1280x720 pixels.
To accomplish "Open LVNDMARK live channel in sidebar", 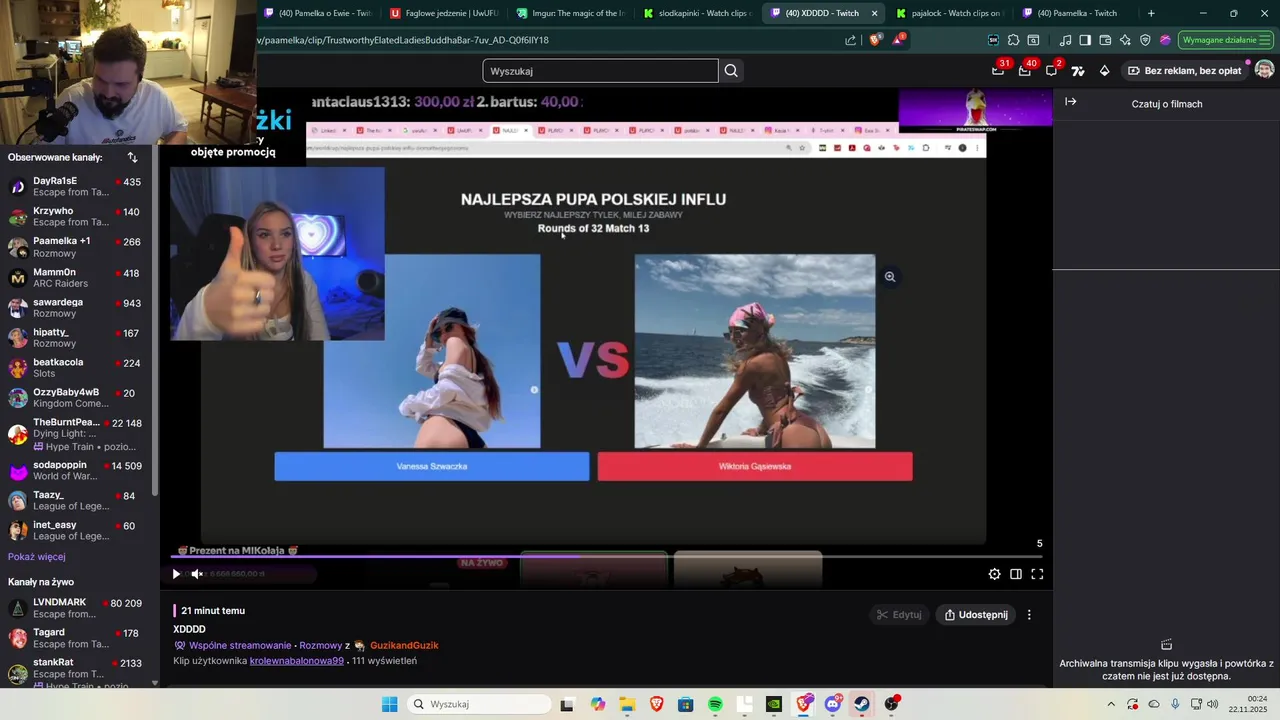I will point(78,608).
